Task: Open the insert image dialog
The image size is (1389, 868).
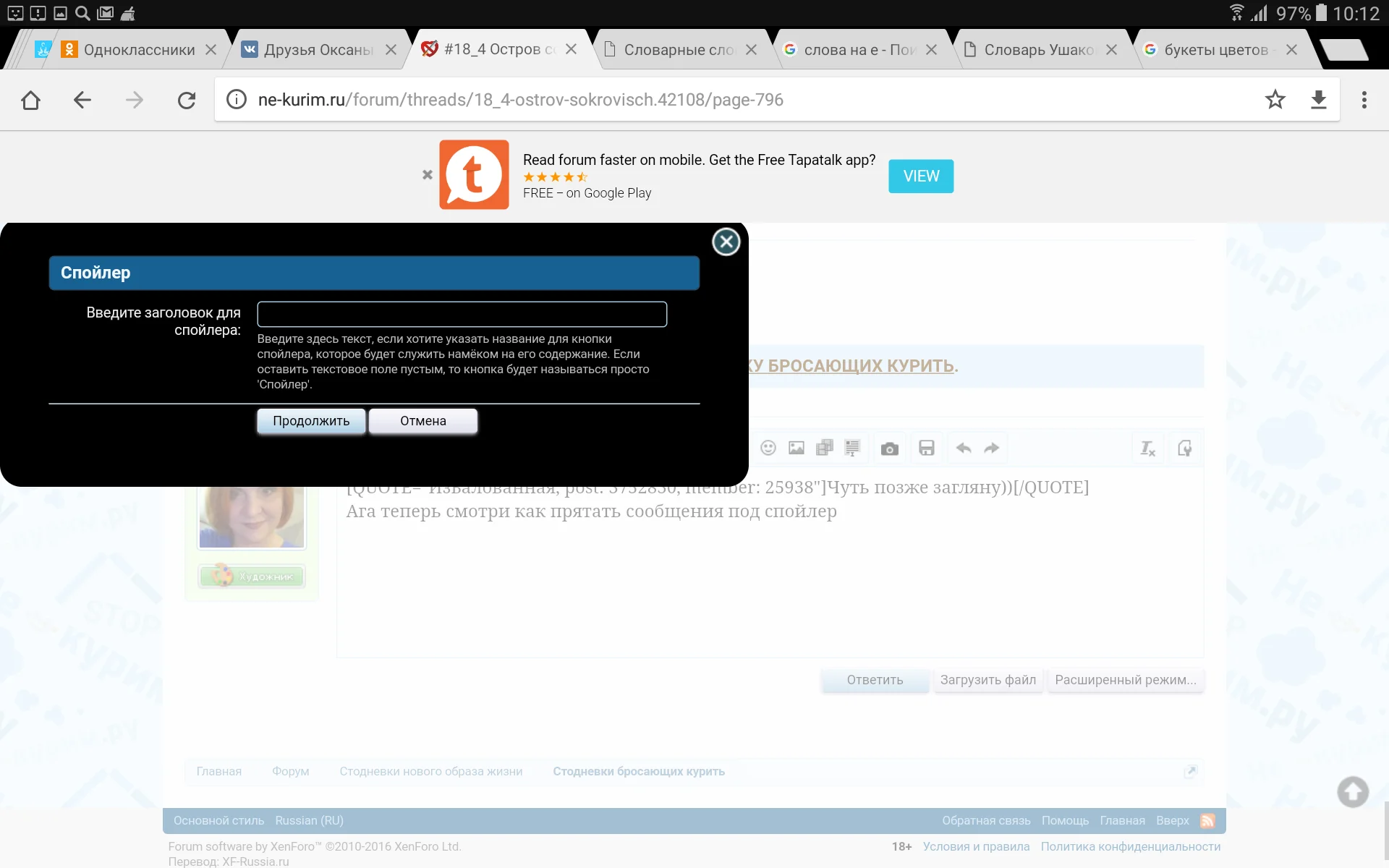Action: tap(797, 448)
